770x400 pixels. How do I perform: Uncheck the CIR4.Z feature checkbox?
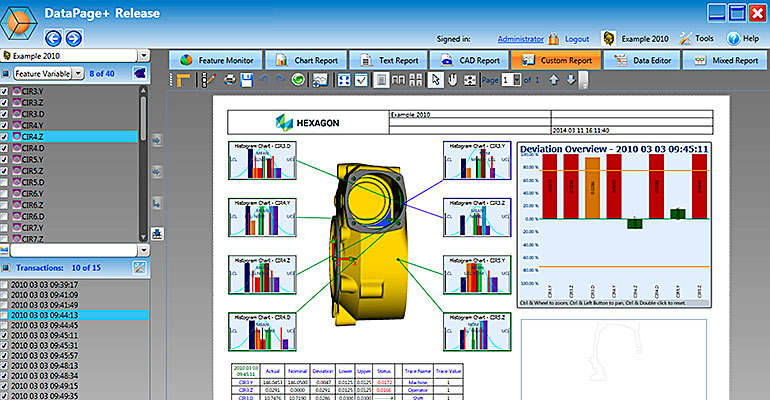[4, 136]
